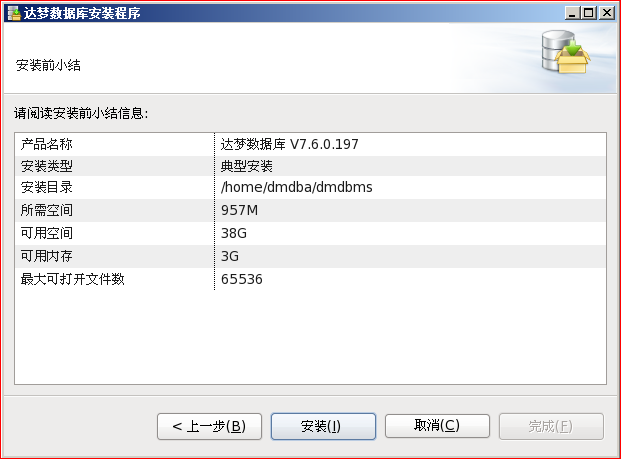The image size is (621, 459).
Task: Select the 安装目录 row label
Action: 46,187
